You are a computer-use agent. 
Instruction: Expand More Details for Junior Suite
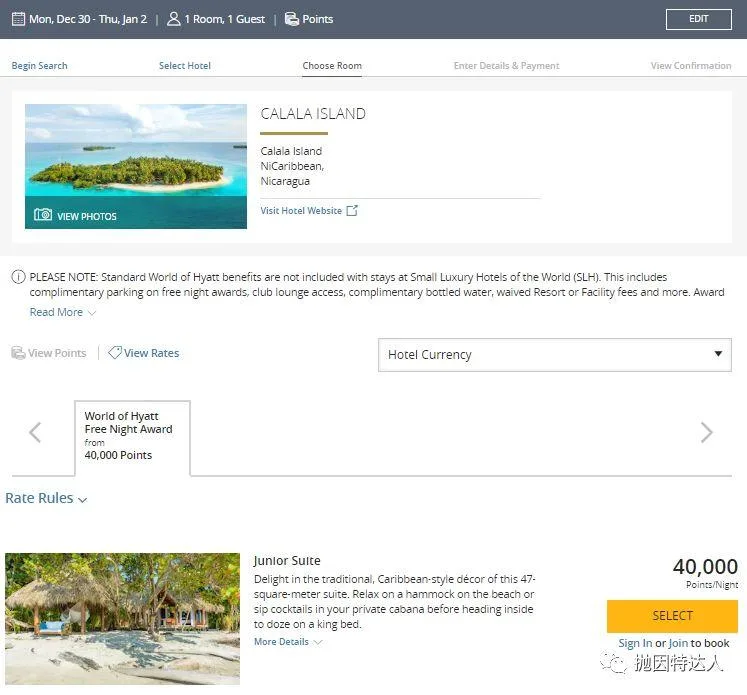[x=288, y=642]
